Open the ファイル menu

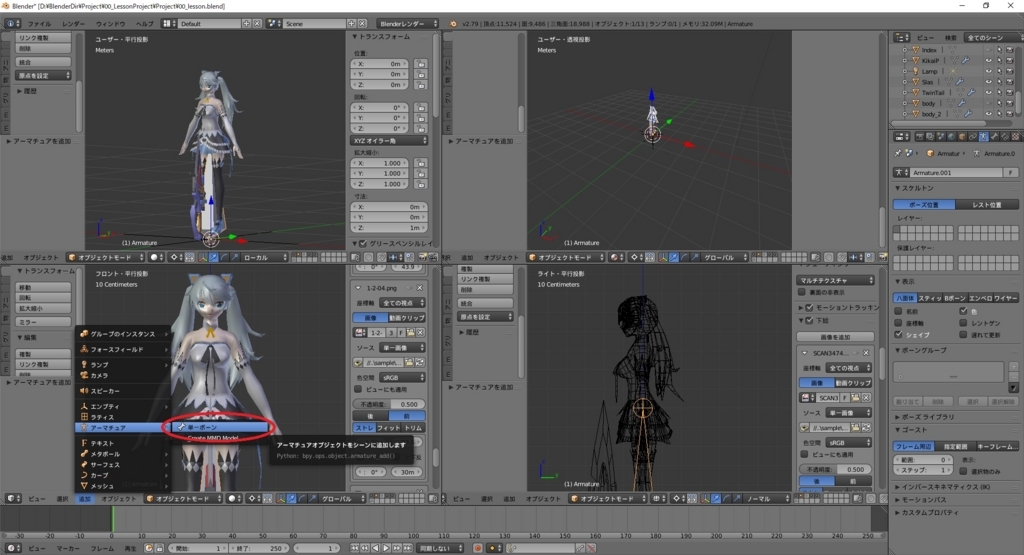coord(39,24)
